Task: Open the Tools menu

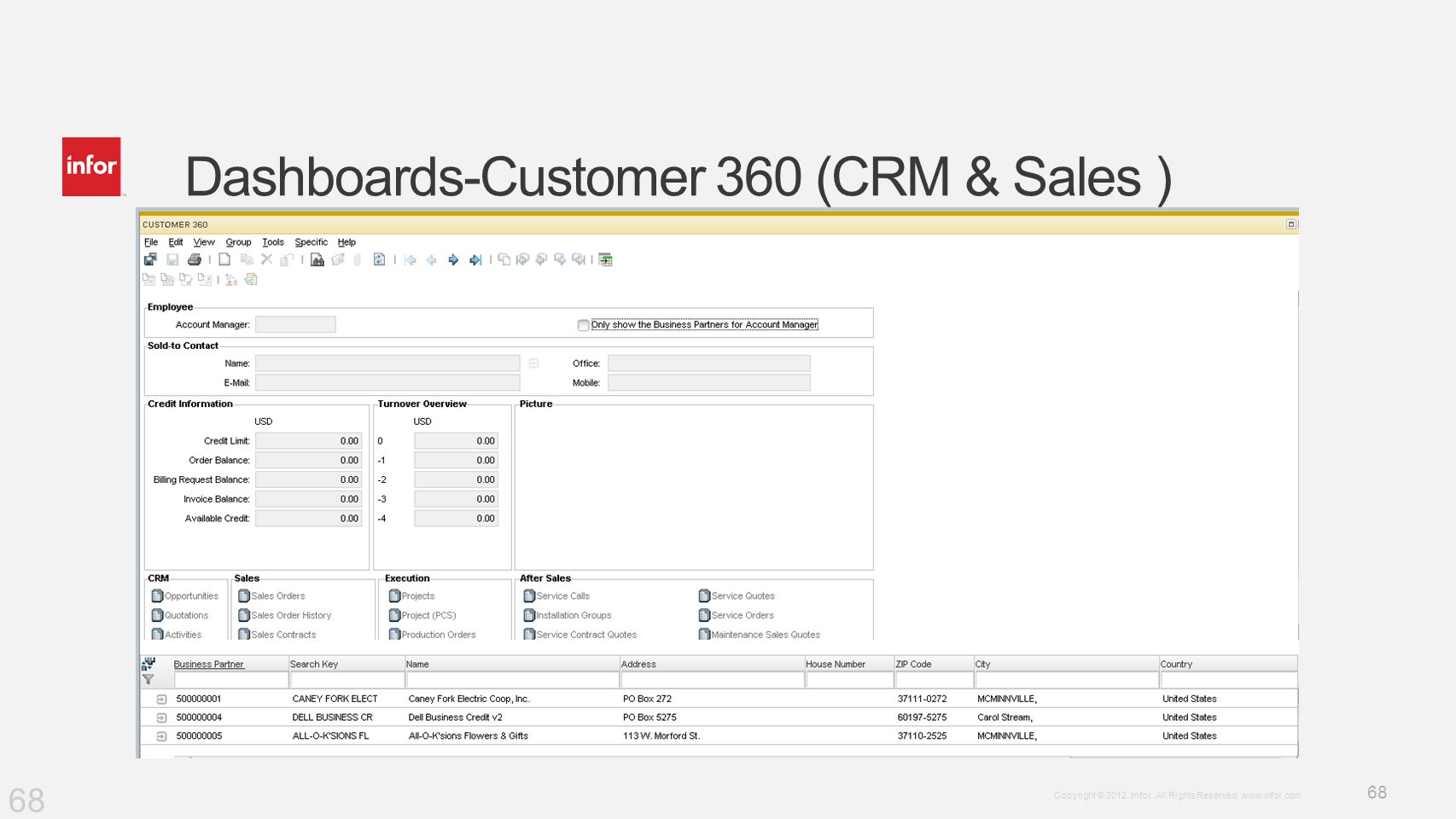Action: click(273, 242)
